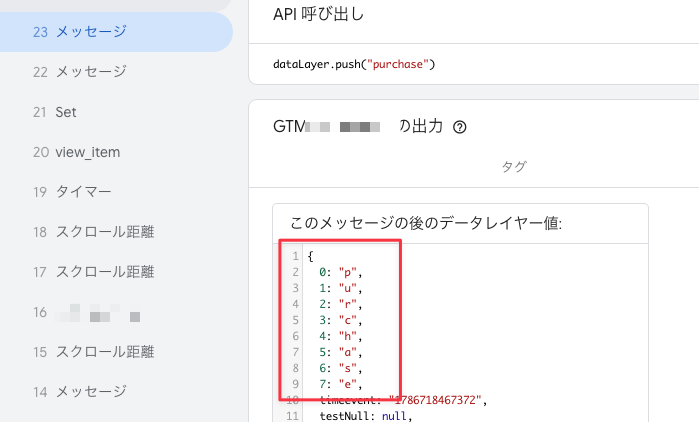Open help icon next to の出力
Viewport: 699px width, 422px height.
tap(460, 127)
